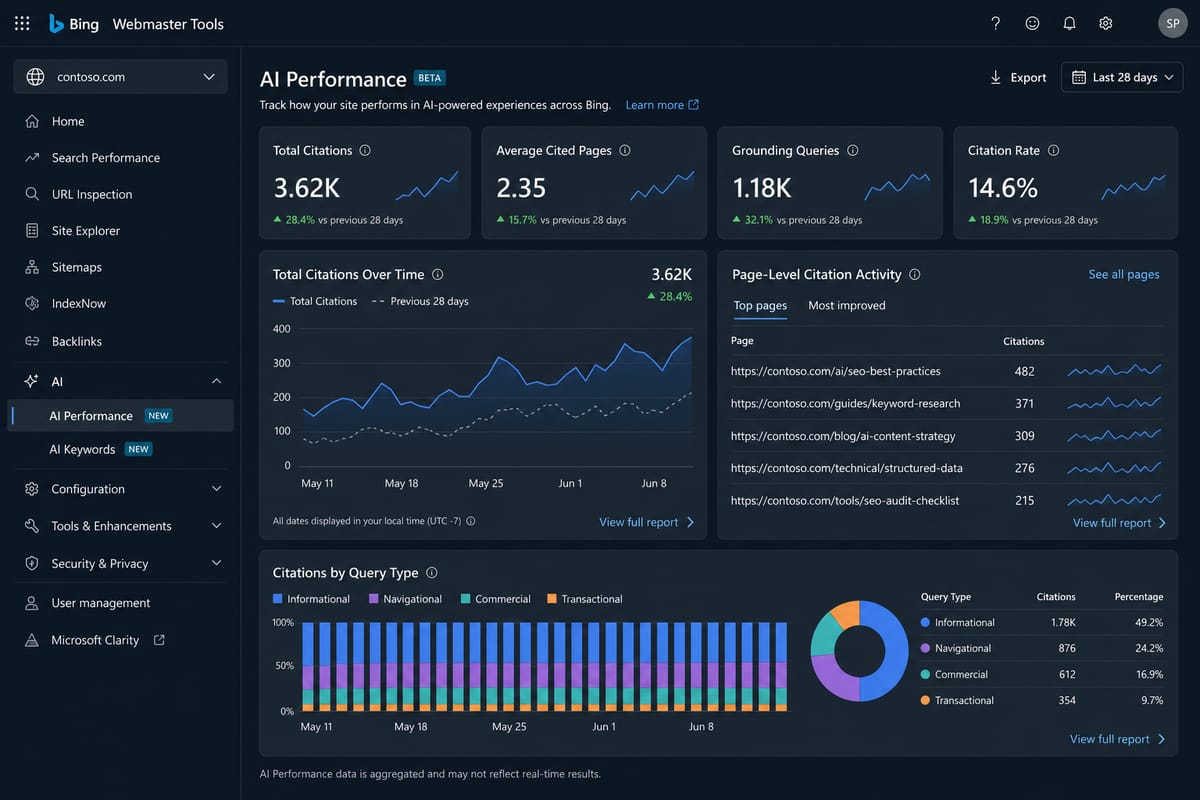Click the Site Explorer icon

(31, 230)
